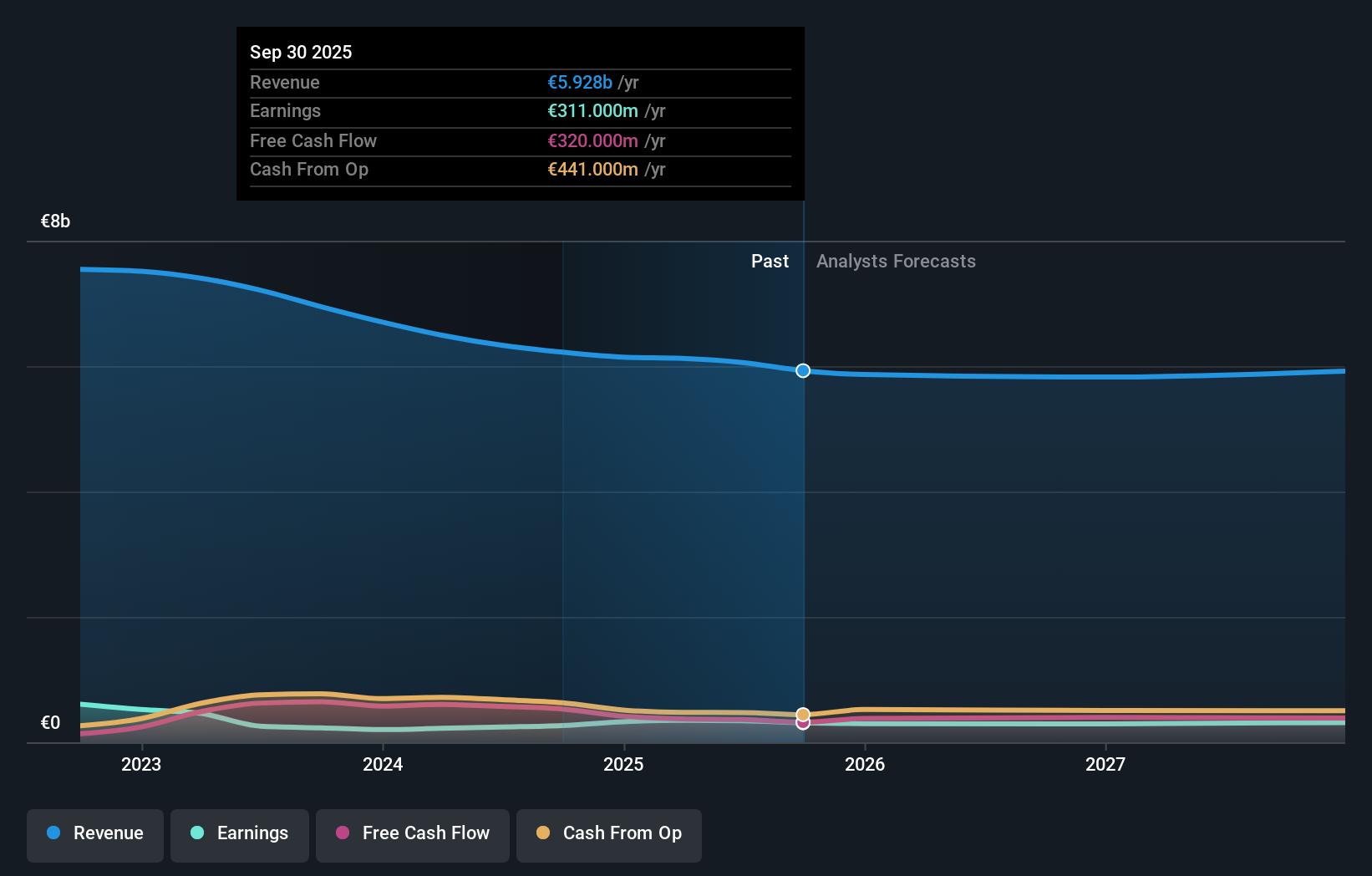Click the 2027 x-axis label
The image size is (1372, 876).
1105,764
